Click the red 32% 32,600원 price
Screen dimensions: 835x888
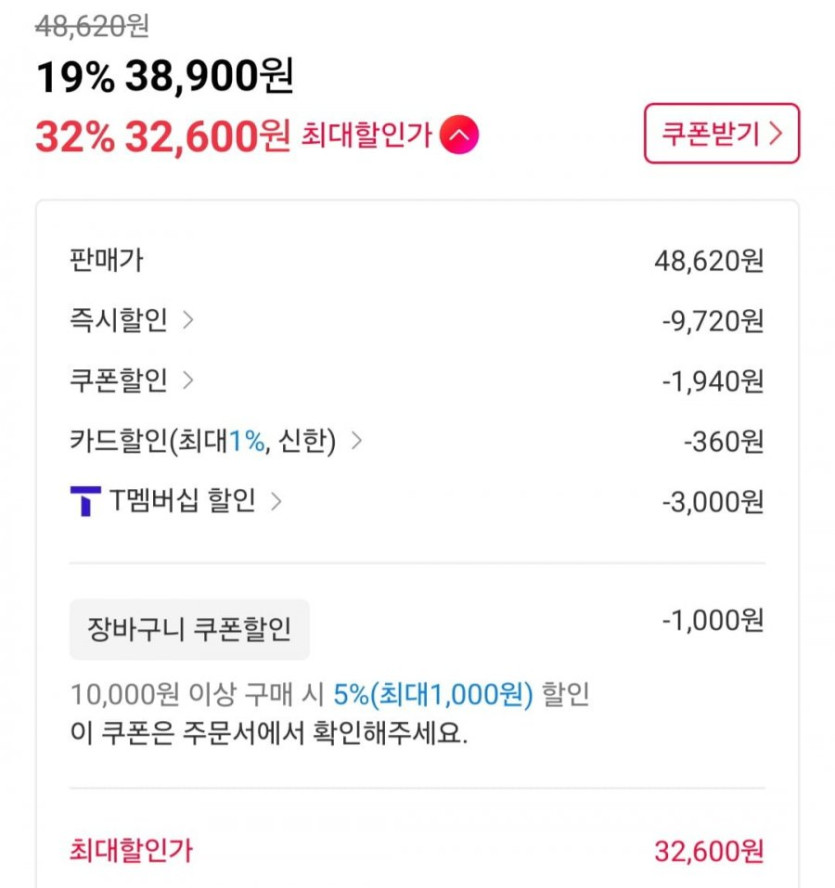coord(163,136)
